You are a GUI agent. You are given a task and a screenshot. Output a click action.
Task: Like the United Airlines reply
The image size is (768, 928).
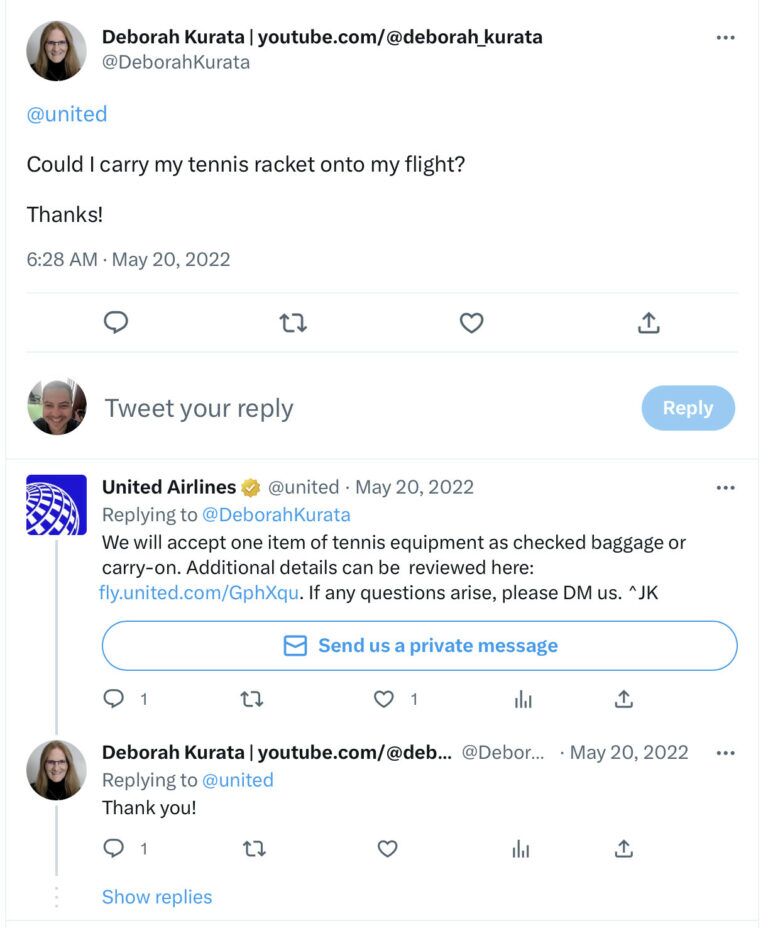click(x=384, y=700)
